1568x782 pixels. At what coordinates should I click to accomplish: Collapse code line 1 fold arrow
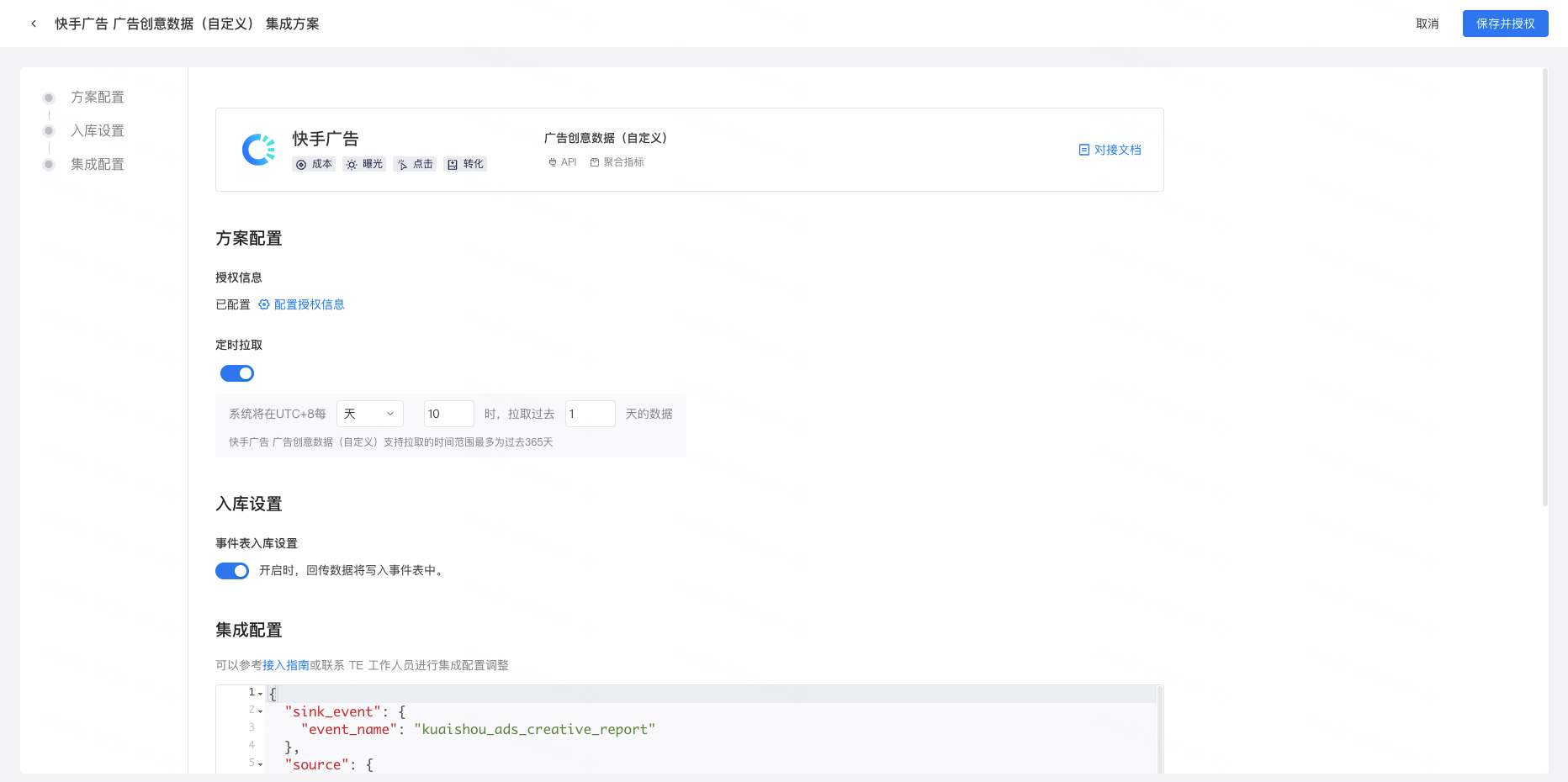point(261,694)
